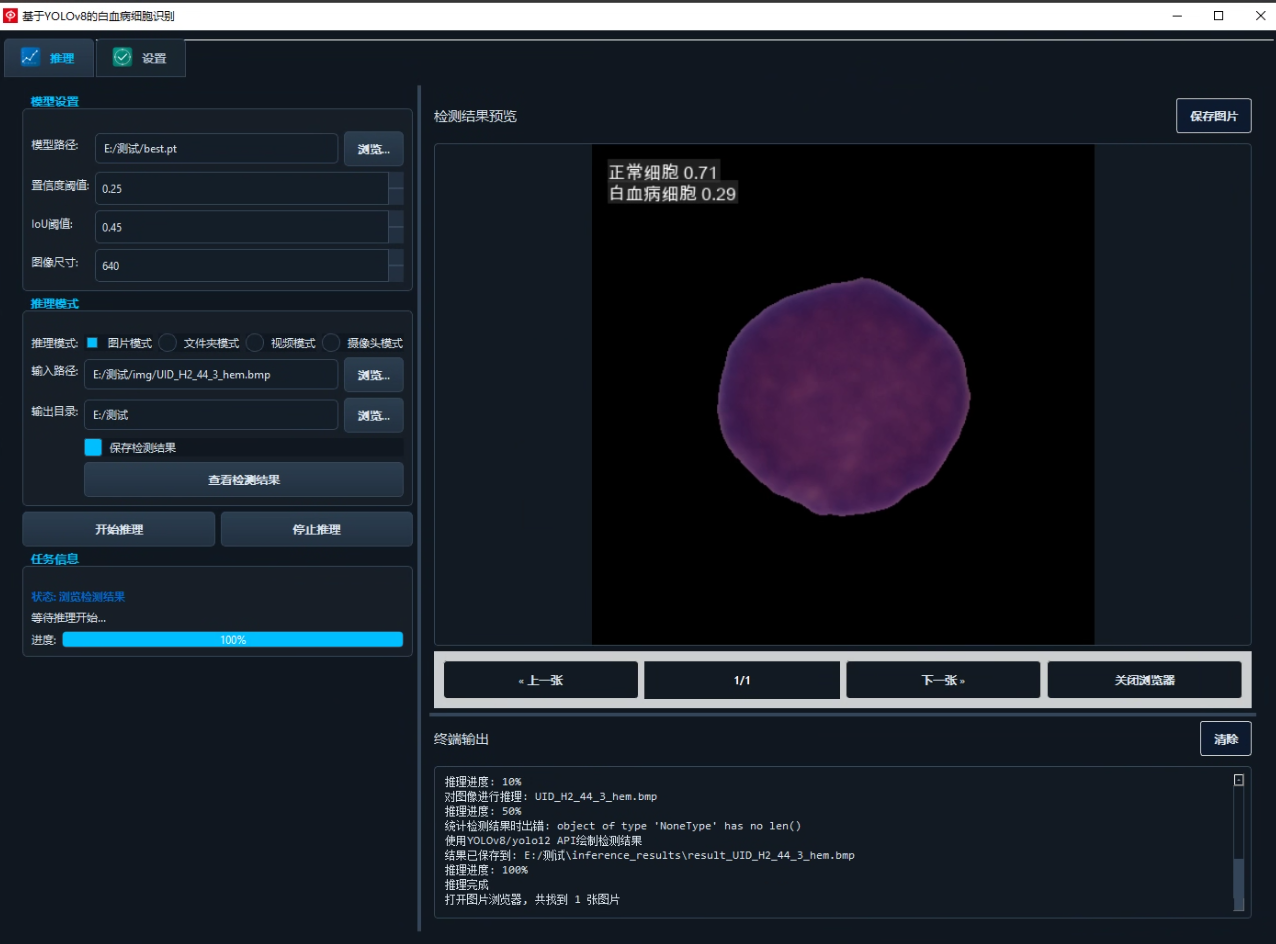Screen dimensions: 1276x944
Task: Click the 输出目录 field showing E:/测试
Action: tap(211, 415)
